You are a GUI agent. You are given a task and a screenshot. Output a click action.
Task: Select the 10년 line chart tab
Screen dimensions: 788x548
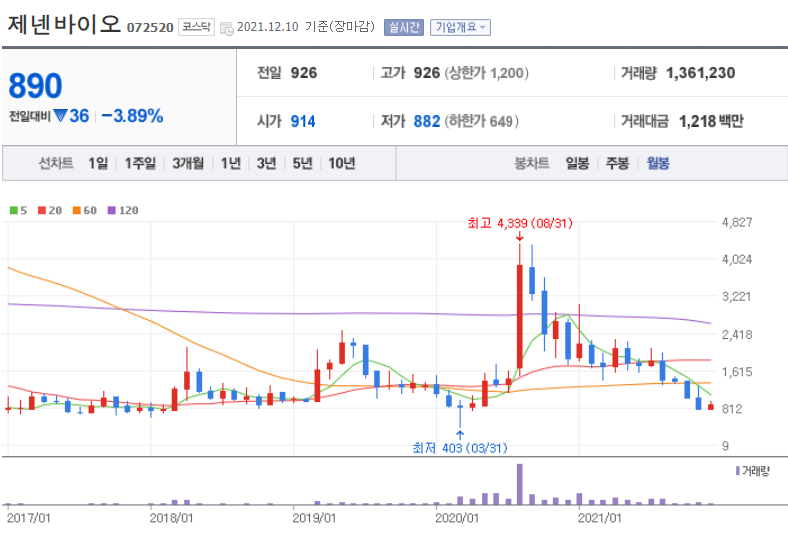click(342, 163)
